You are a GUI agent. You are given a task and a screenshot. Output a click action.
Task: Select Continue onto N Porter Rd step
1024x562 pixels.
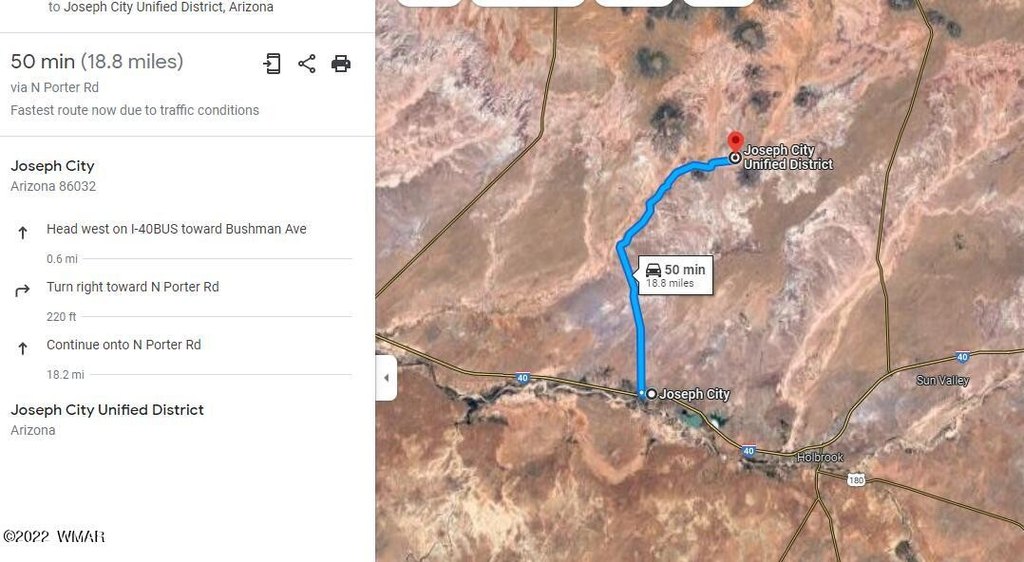123,345
